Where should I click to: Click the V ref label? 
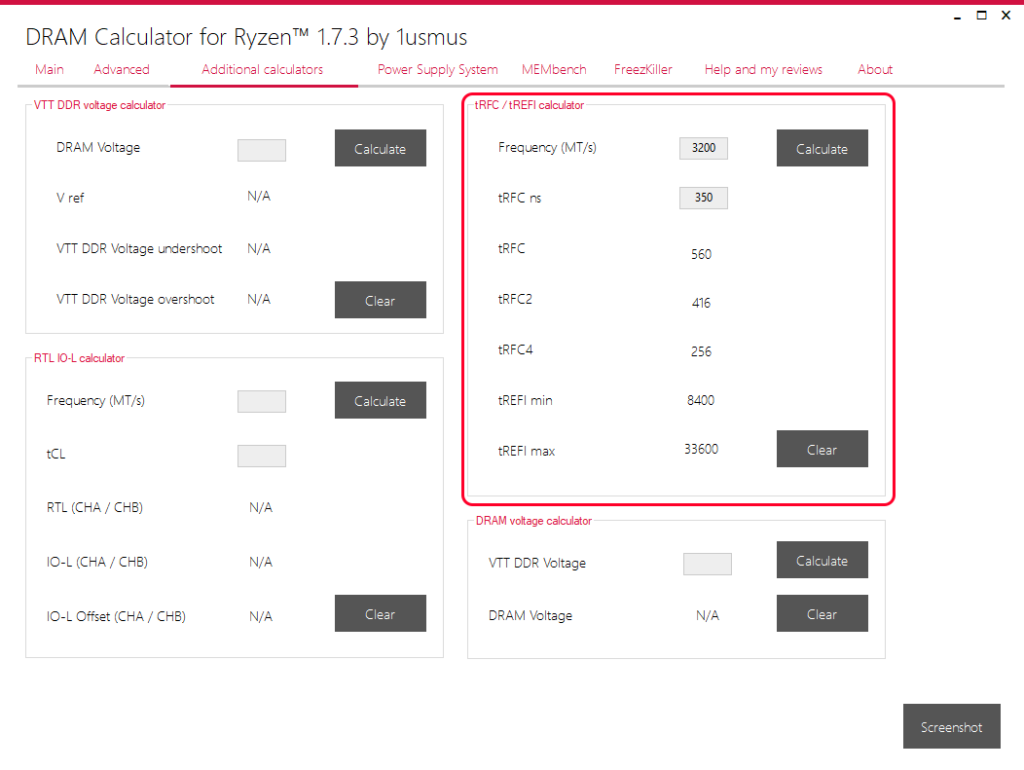click(70, 198)
